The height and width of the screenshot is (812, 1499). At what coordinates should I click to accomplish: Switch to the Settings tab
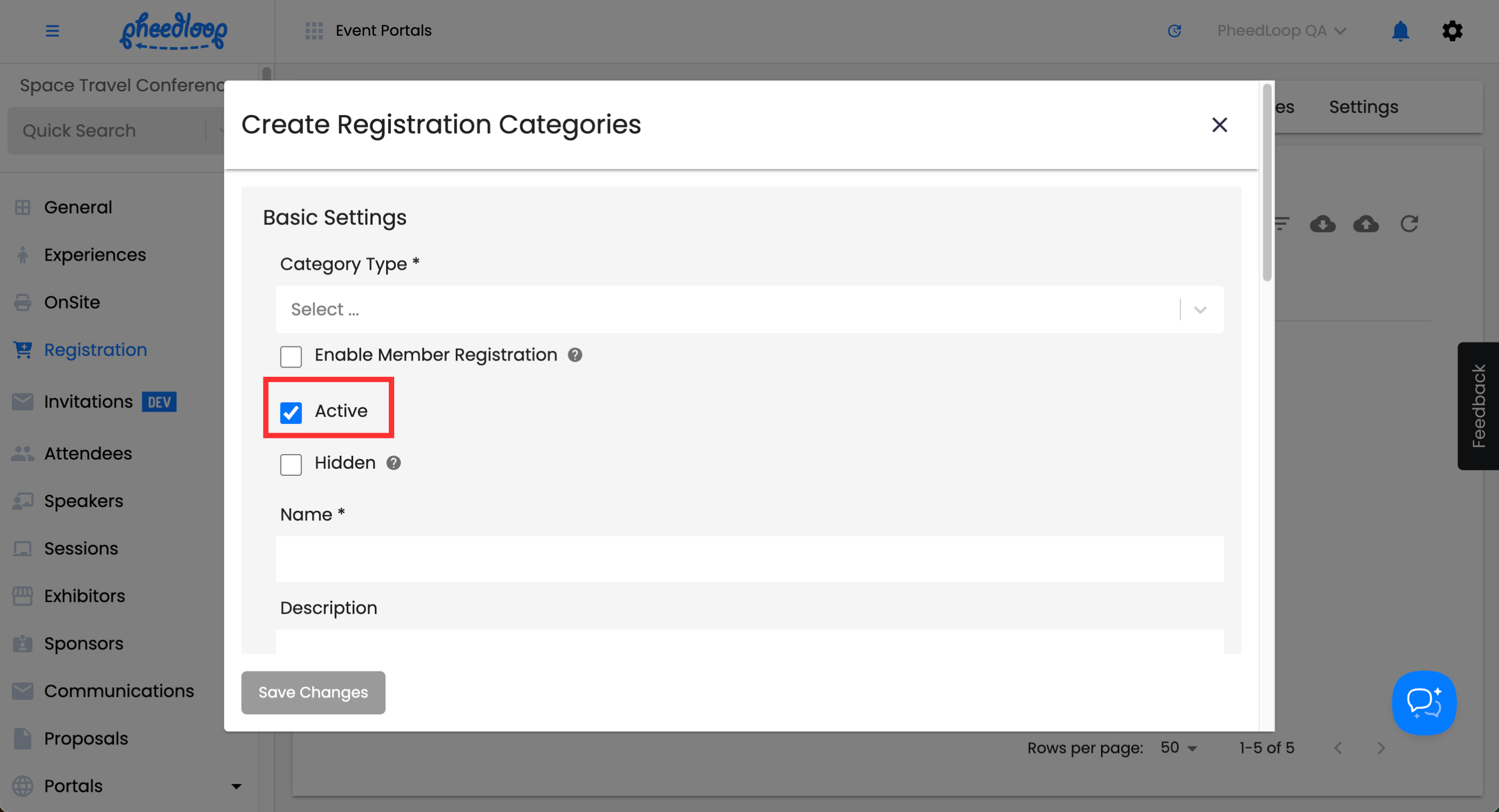tap(1363, 107)
